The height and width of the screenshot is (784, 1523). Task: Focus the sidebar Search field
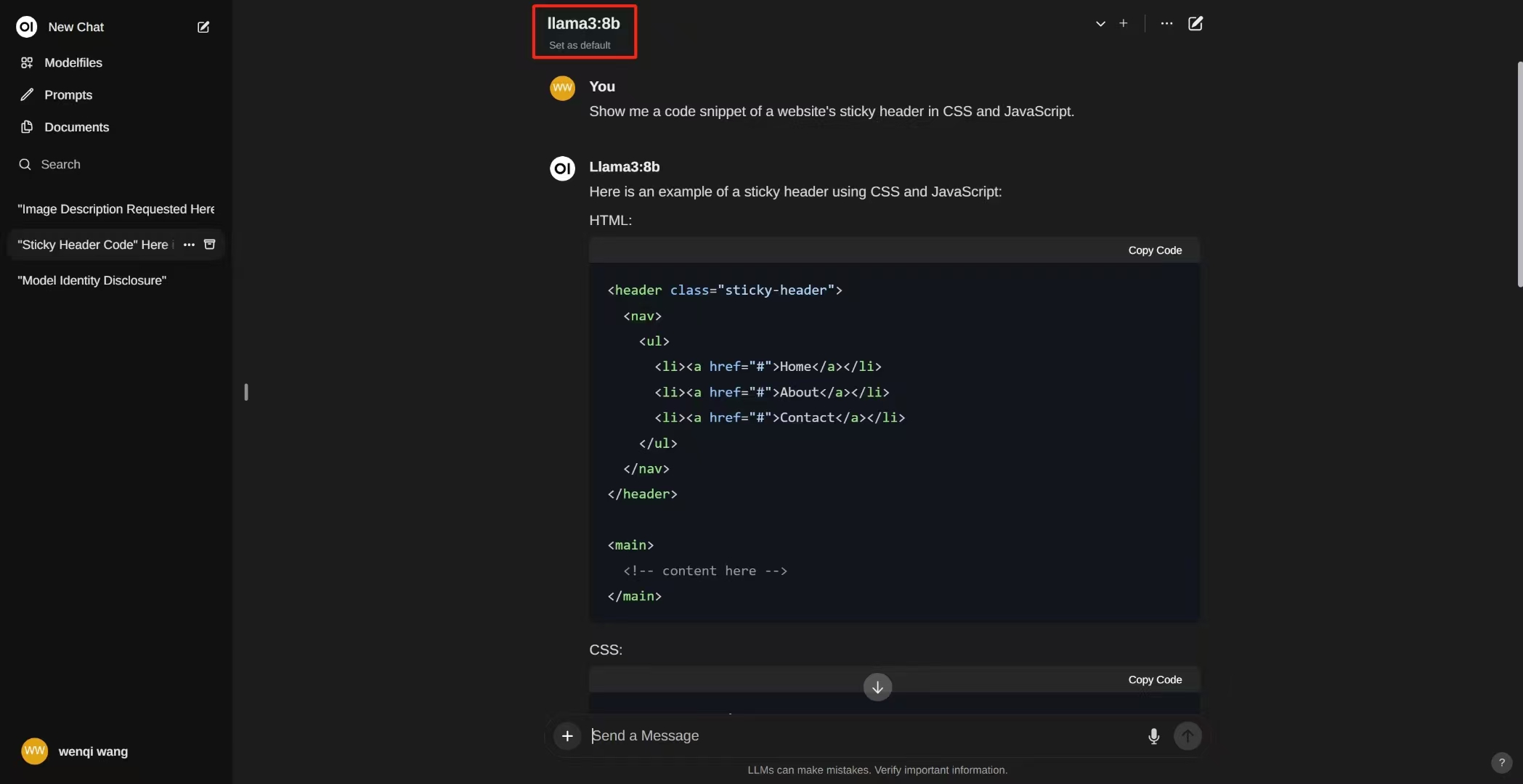click(x=116, y=164)
